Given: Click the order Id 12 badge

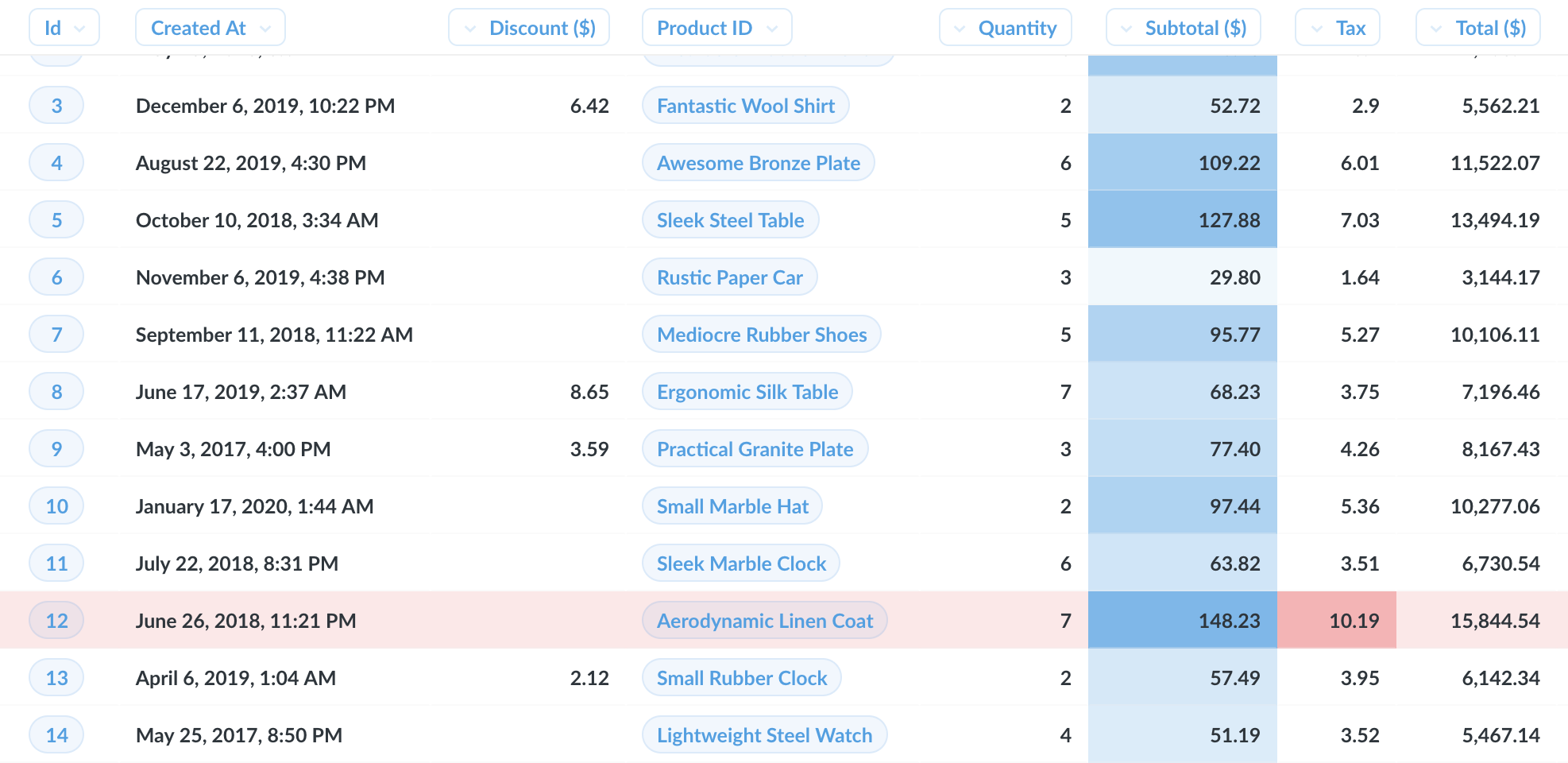Looking at the screenshot, I should (x=56, y=621).
